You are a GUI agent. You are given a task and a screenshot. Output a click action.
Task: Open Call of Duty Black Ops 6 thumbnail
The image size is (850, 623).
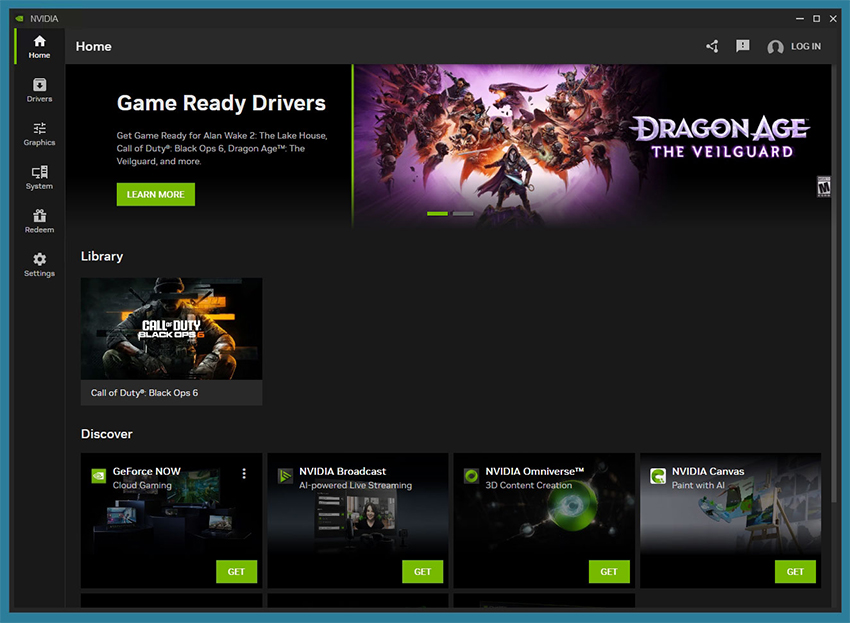pos(171,329)
